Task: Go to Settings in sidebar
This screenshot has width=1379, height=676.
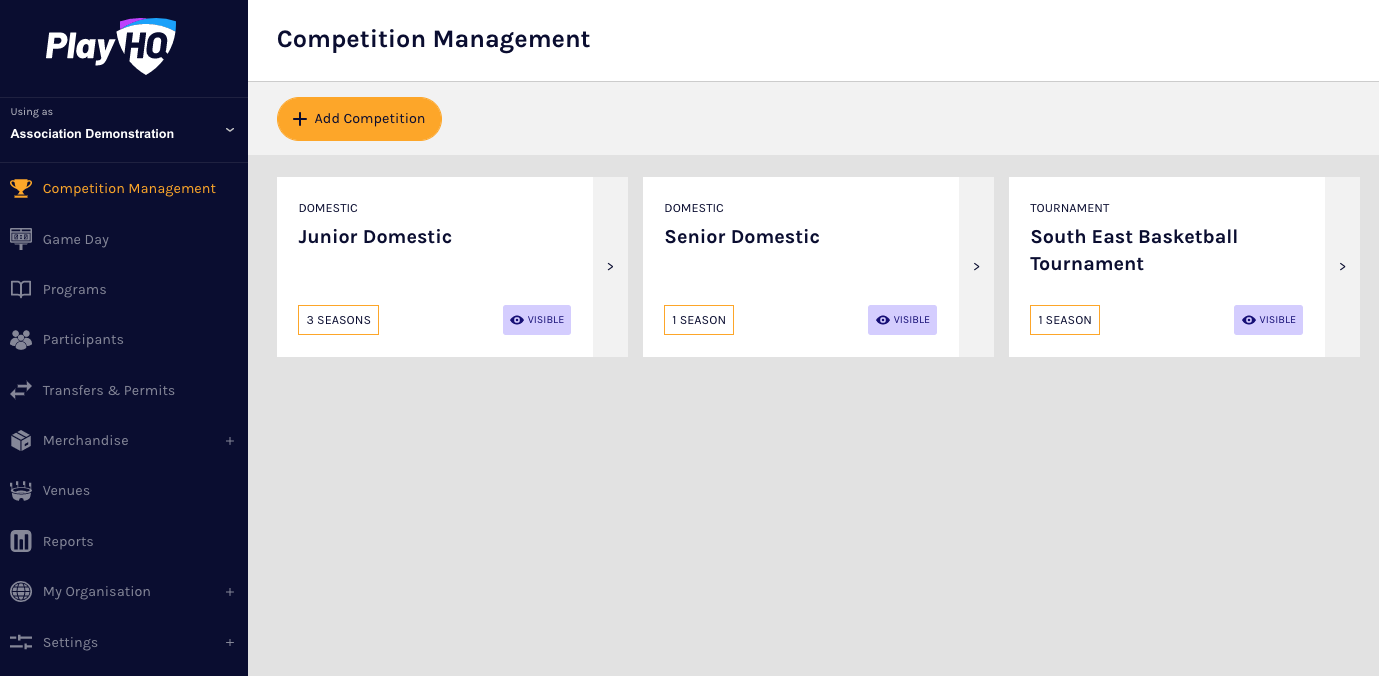Action: click(70, 643)
